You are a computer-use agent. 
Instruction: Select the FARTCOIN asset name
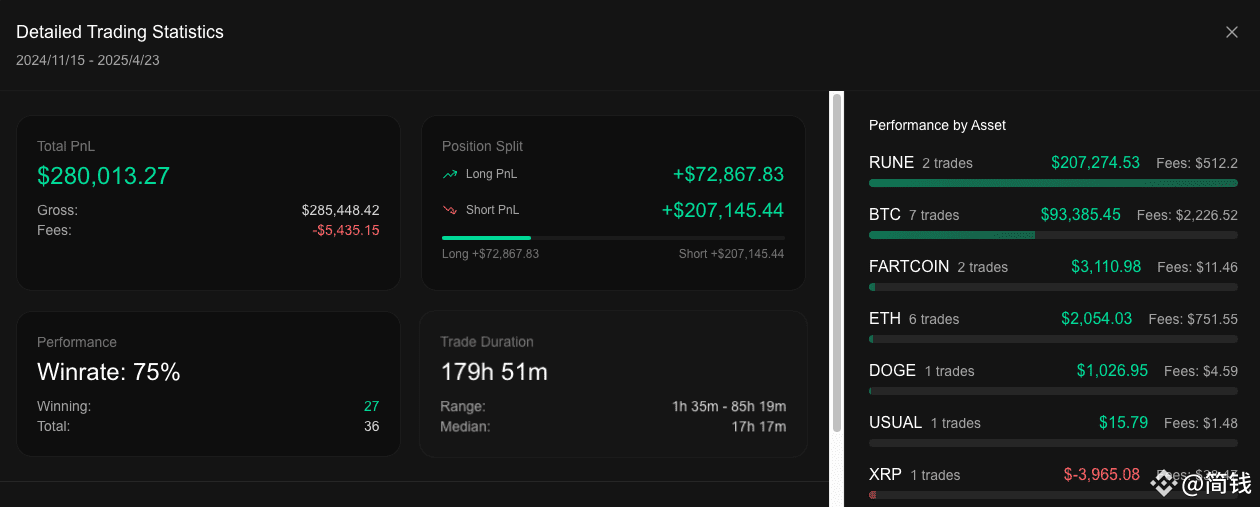coord(909,266)
